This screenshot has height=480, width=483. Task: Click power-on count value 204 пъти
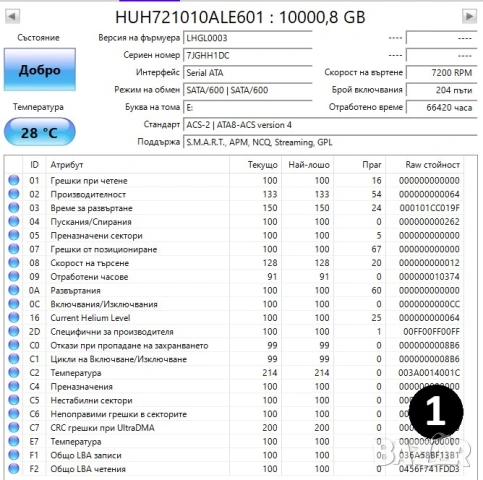tap(442, 90)
